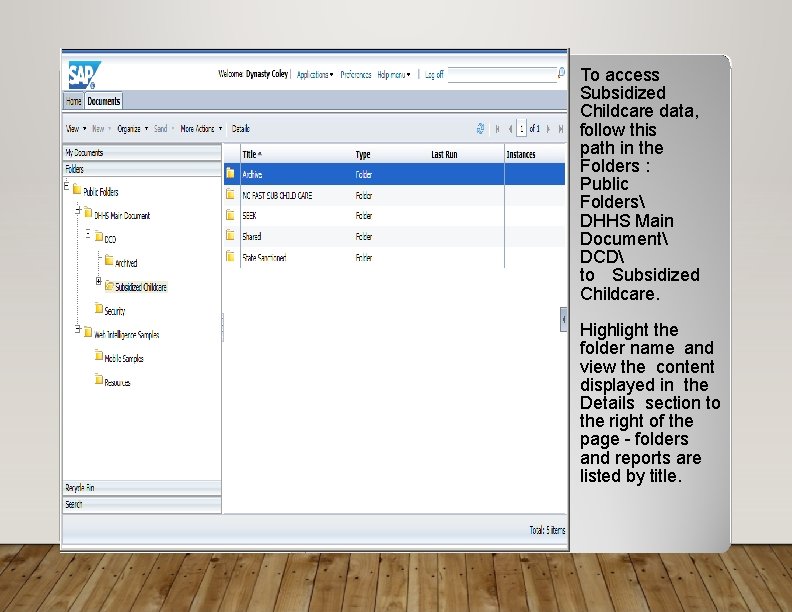Open the Send dropdown menu
Viewport: 792px width, 612px height.
coord(164,129)
